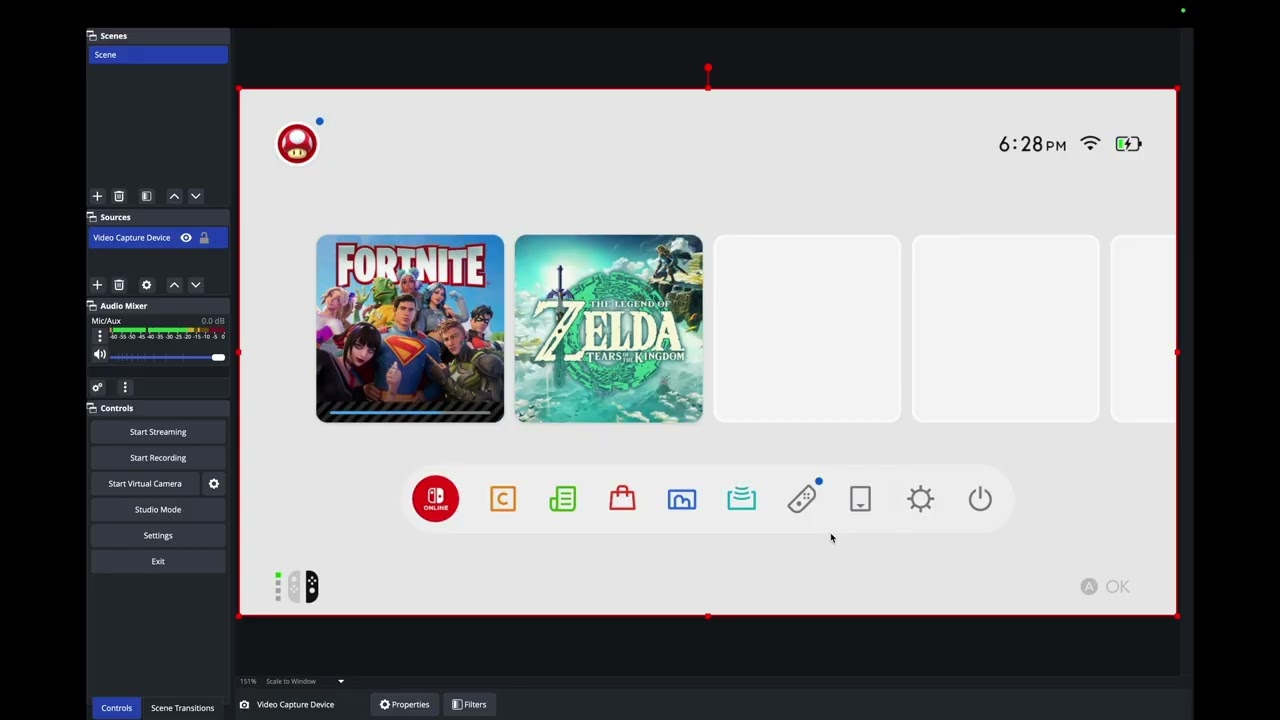Open Mic/Aux options three-dot menu
The width and height of the screenshot is (1280, 720).
point(99,336)
